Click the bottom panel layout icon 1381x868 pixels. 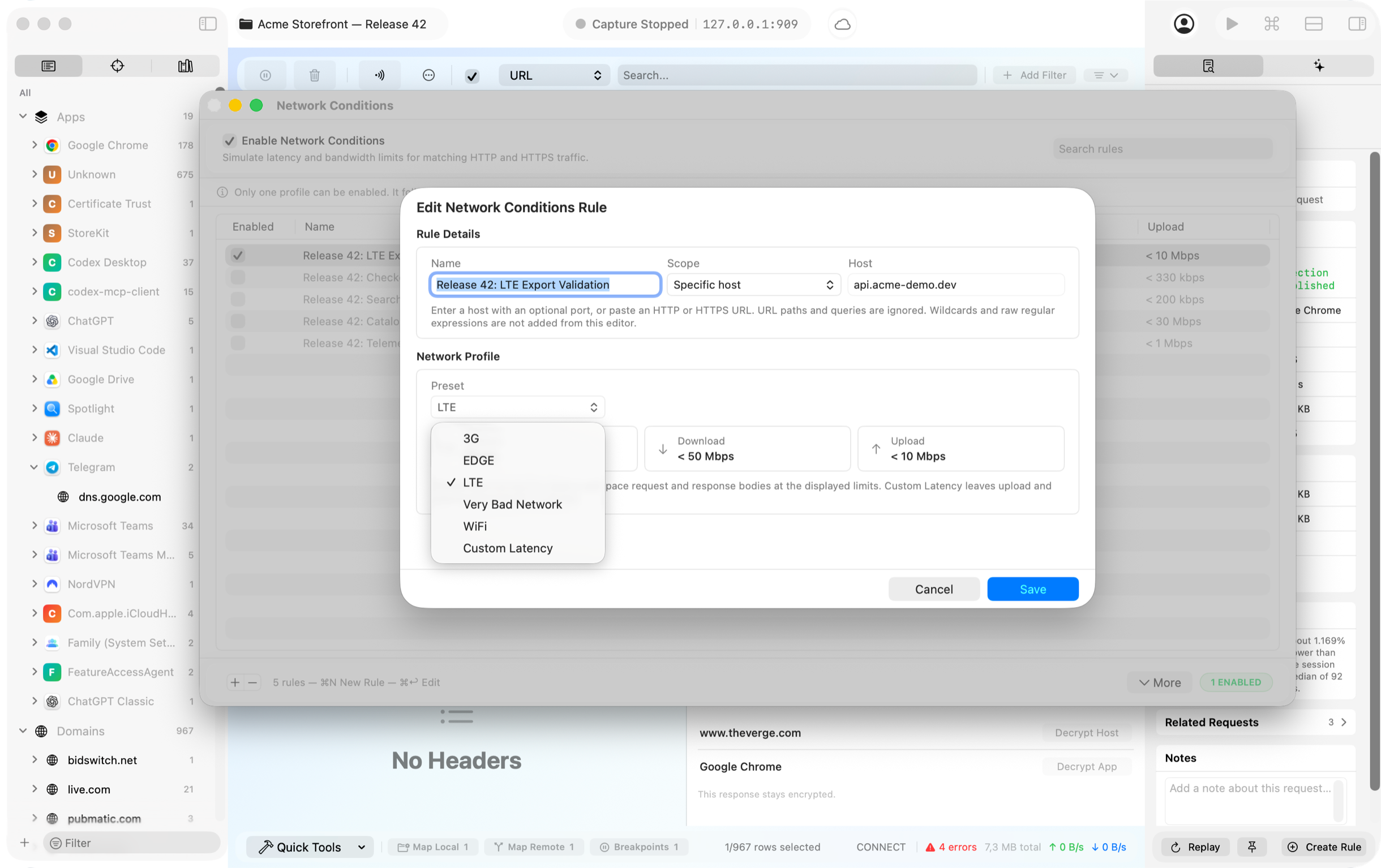(x=1313, y=24)
